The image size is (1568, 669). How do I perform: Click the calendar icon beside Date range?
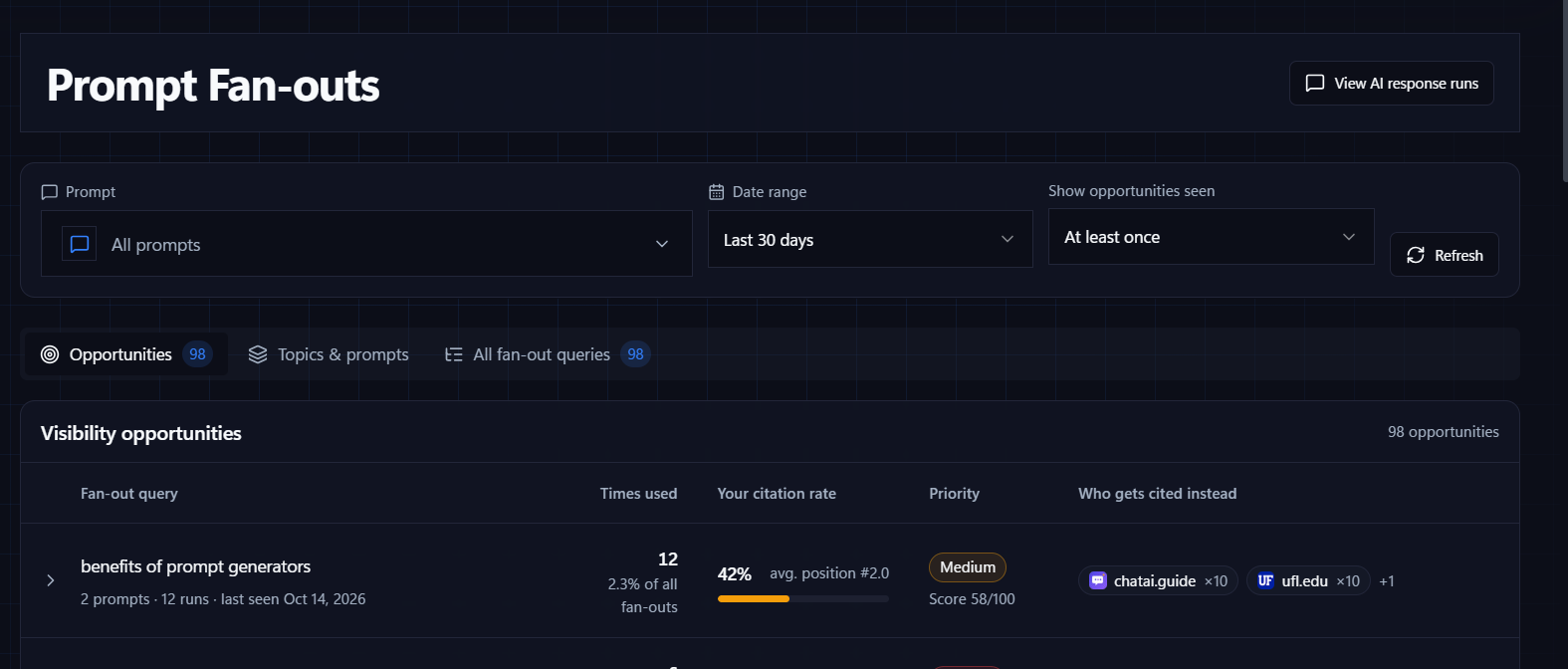tap(716, 192)
